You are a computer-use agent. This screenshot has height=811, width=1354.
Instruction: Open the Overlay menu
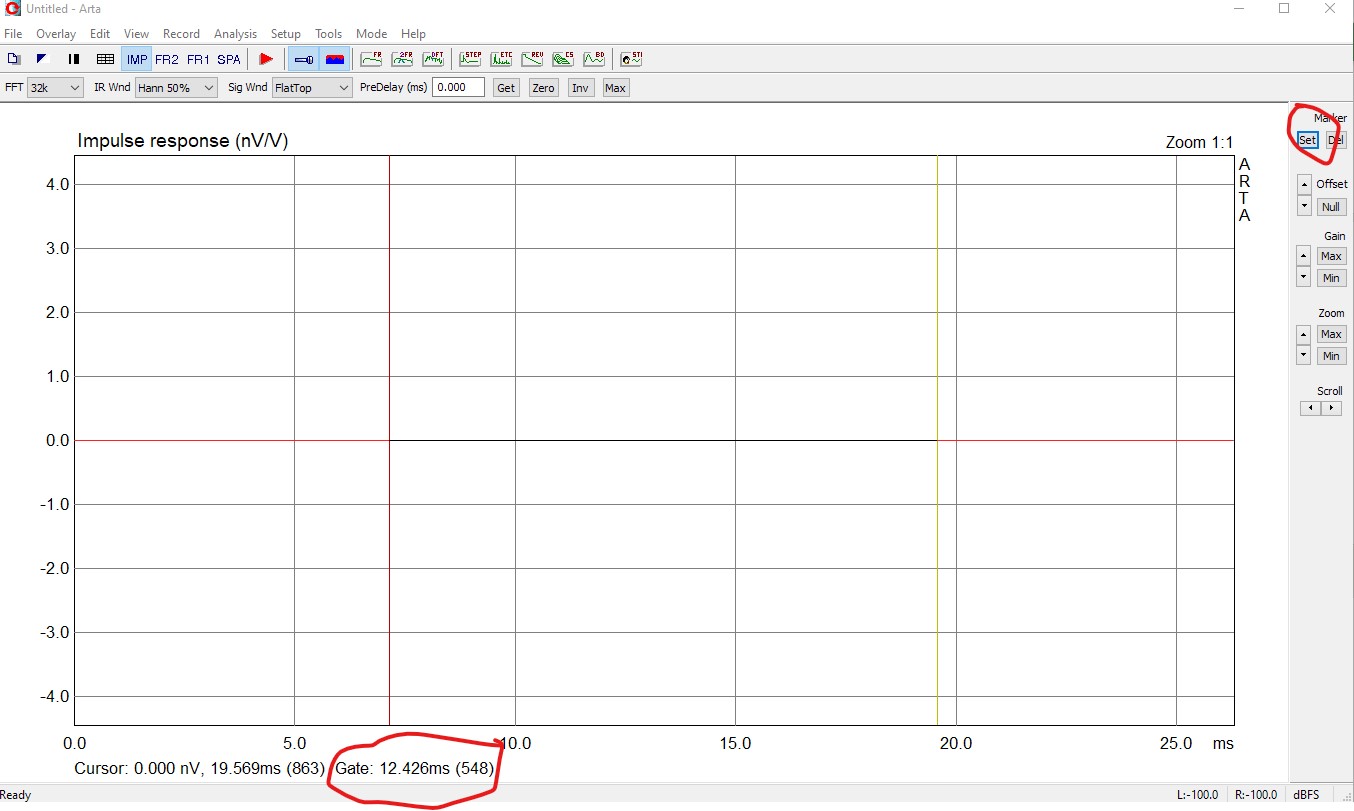[56, 34]
